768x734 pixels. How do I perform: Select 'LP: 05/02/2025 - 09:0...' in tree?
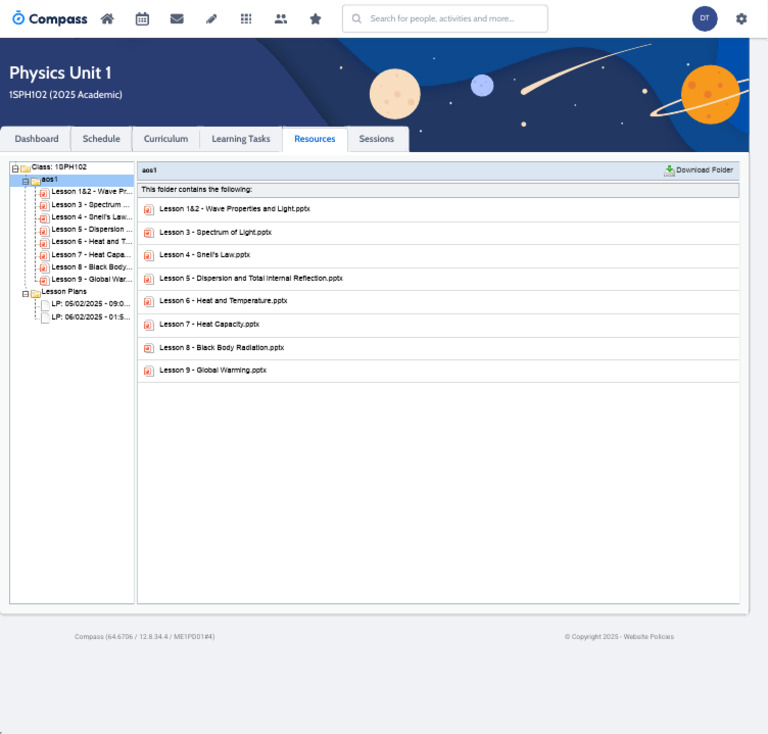[91, 304]
